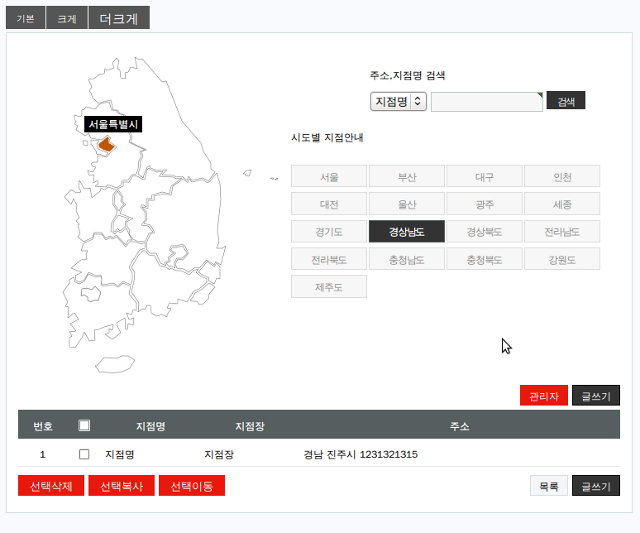Click the highlighted Seoul region on map
This screenshot has height=533, width=640.
(106, 144)
